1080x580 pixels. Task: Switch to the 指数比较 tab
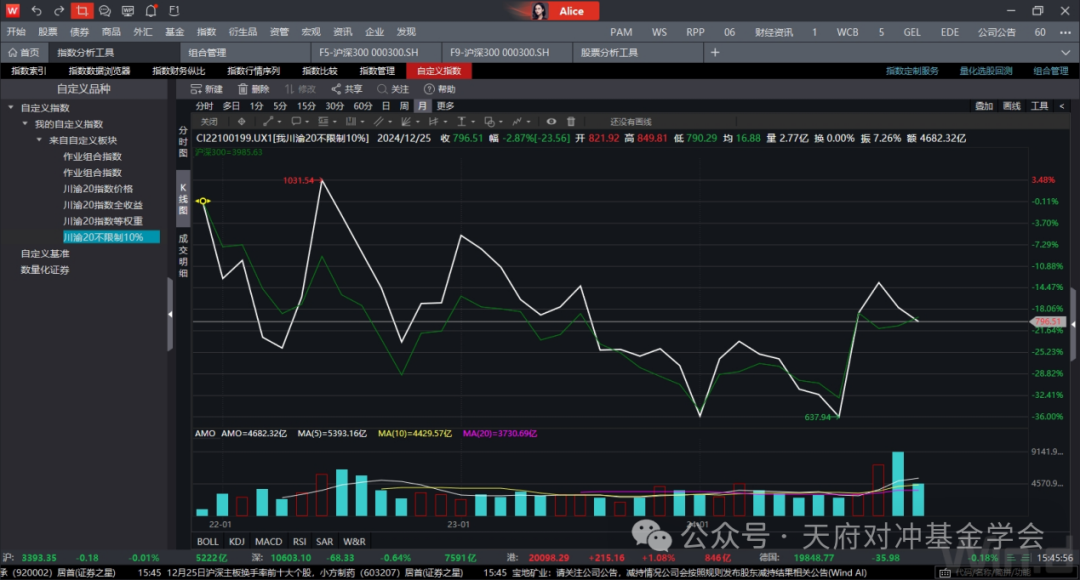coord(319,71)
